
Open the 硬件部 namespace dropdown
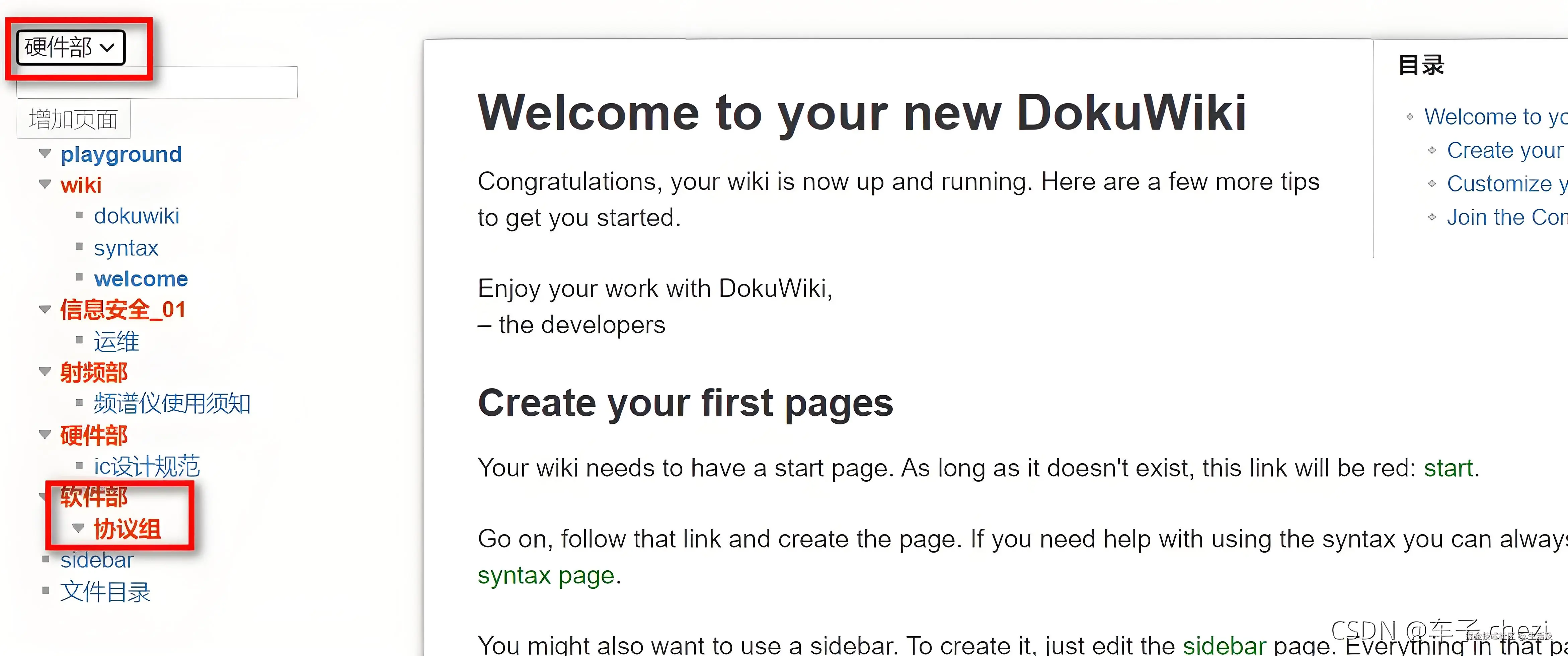tap(70, 48)
